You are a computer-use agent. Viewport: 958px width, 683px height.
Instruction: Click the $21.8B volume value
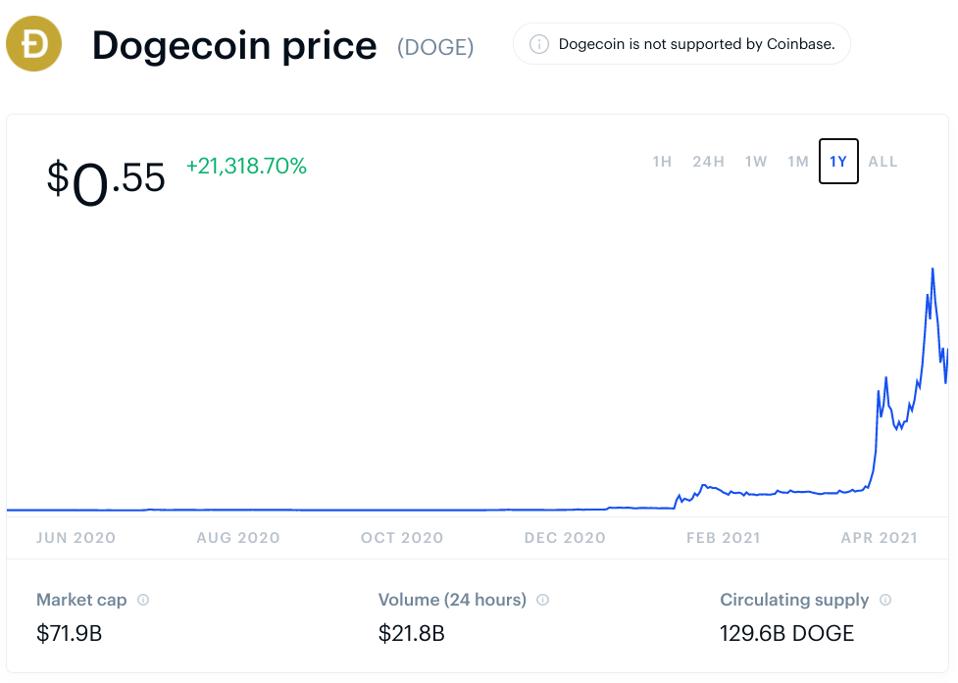[x=411, y=633]
